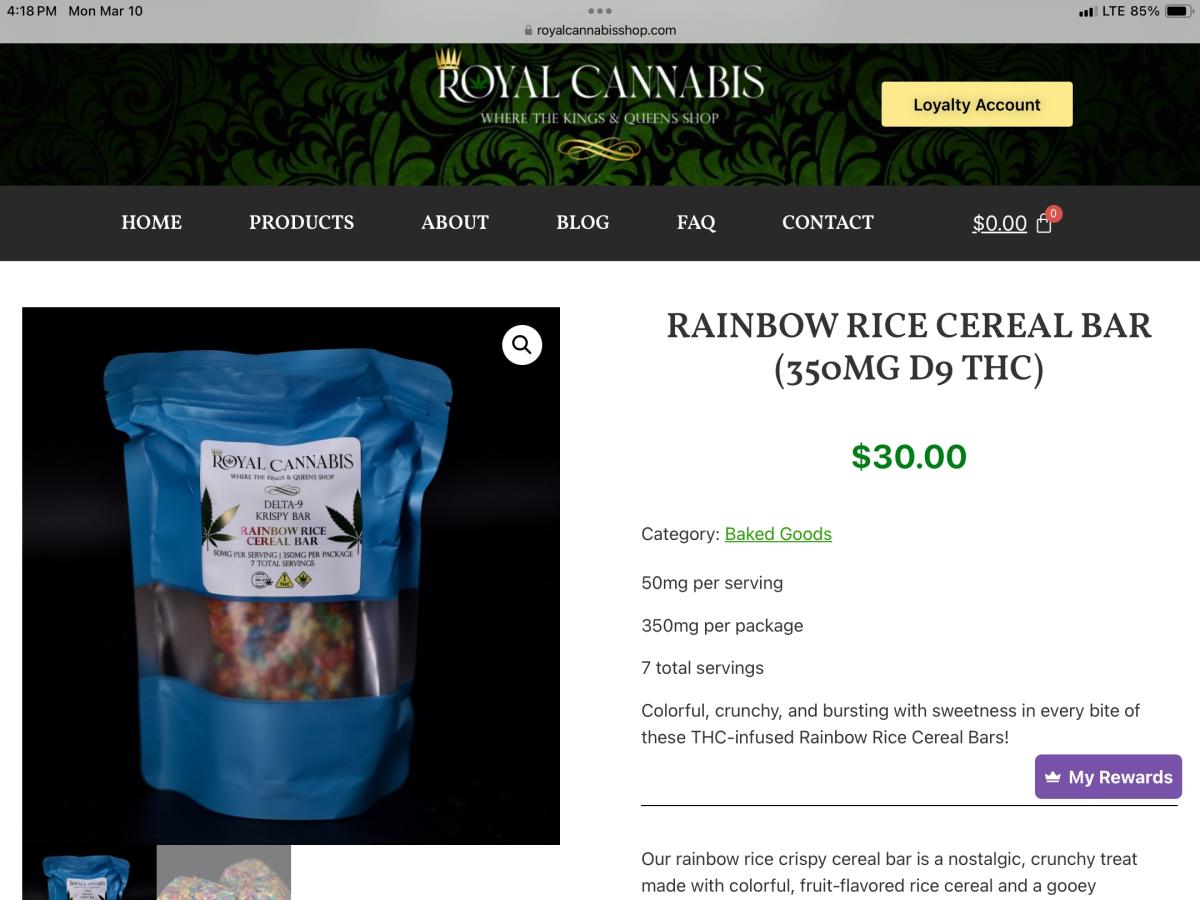The image size is (1200, 900).
Task: Open the BLOG page
Action: [x=583, y=223]
